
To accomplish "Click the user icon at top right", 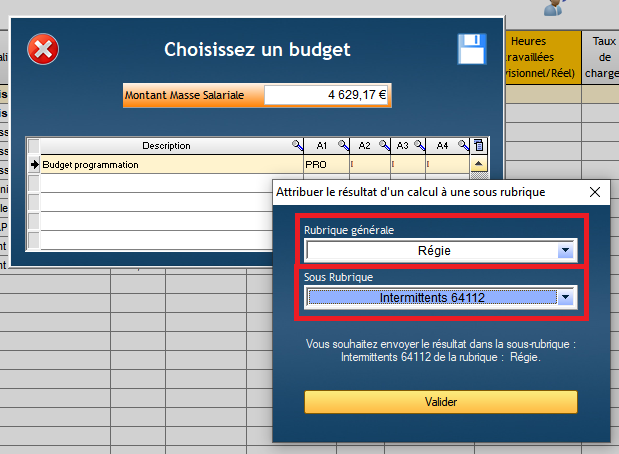I will (x=553, y=8).
